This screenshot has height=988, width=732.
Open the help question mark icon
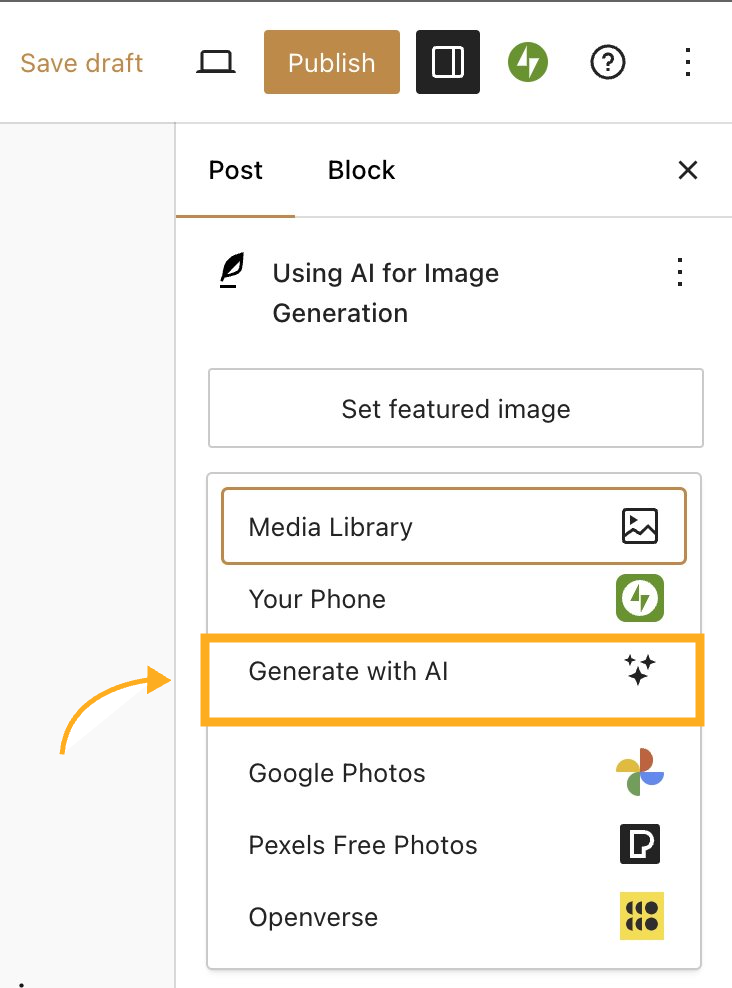pyautogui.click(x=608, y=63)
